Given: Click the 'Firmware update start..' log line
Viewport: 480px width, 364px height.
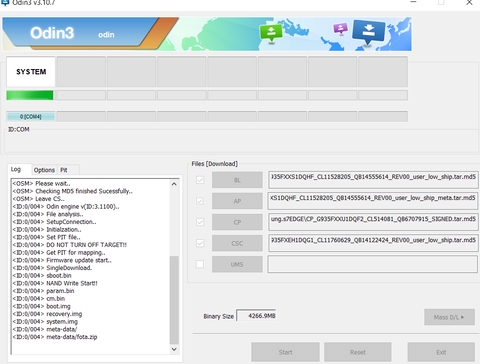Looking at the screenshot, I should [x=62, y=260].
